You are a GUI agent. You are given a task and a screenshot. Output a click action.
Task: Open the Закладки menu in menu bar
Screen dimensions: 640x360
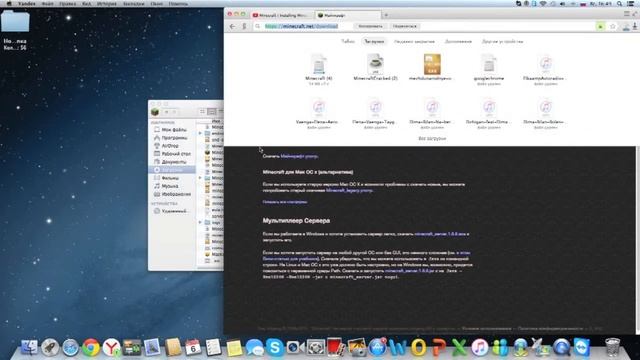[x=133, y=3]
